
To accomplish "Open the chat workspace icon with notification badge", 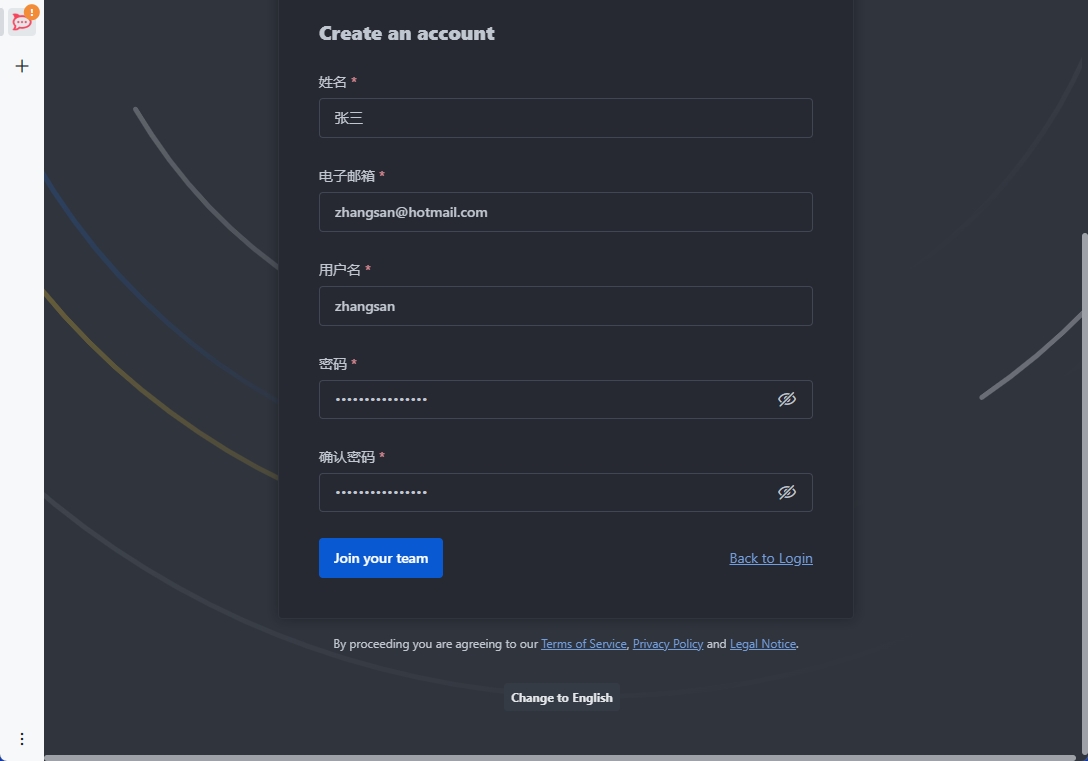I will point(22,21).
